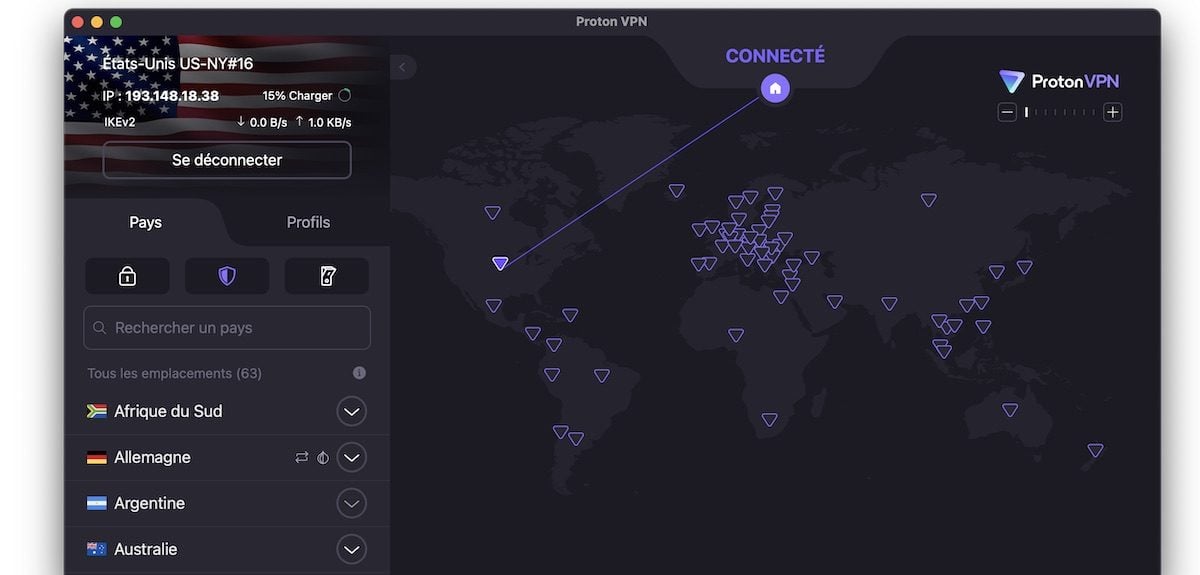This screenshot has height=575, width=1200.
Task: Click the Allemagne flag icon
Action: [97, 457]
